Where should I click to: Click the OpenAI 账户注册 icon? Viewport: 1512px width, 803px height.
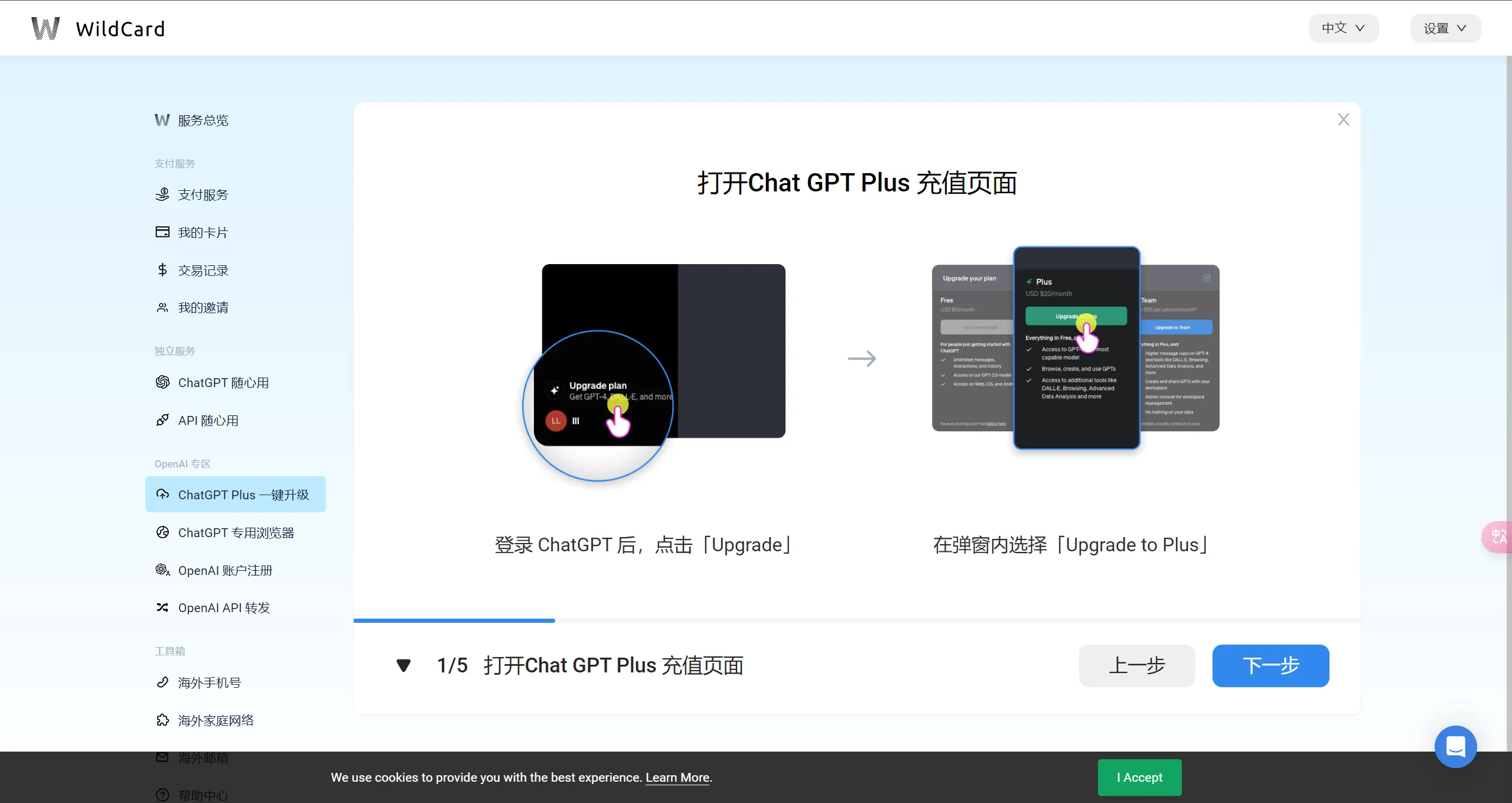coord(162,570)
